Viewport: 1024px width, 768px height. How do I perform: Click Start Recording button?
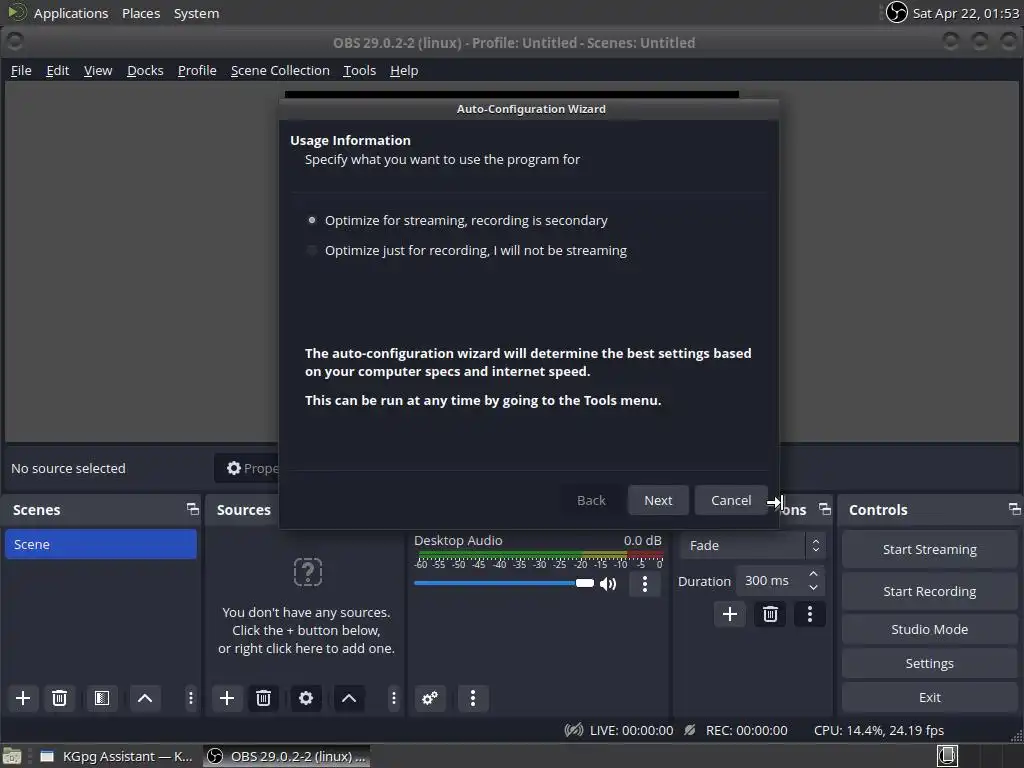point(929,591)
